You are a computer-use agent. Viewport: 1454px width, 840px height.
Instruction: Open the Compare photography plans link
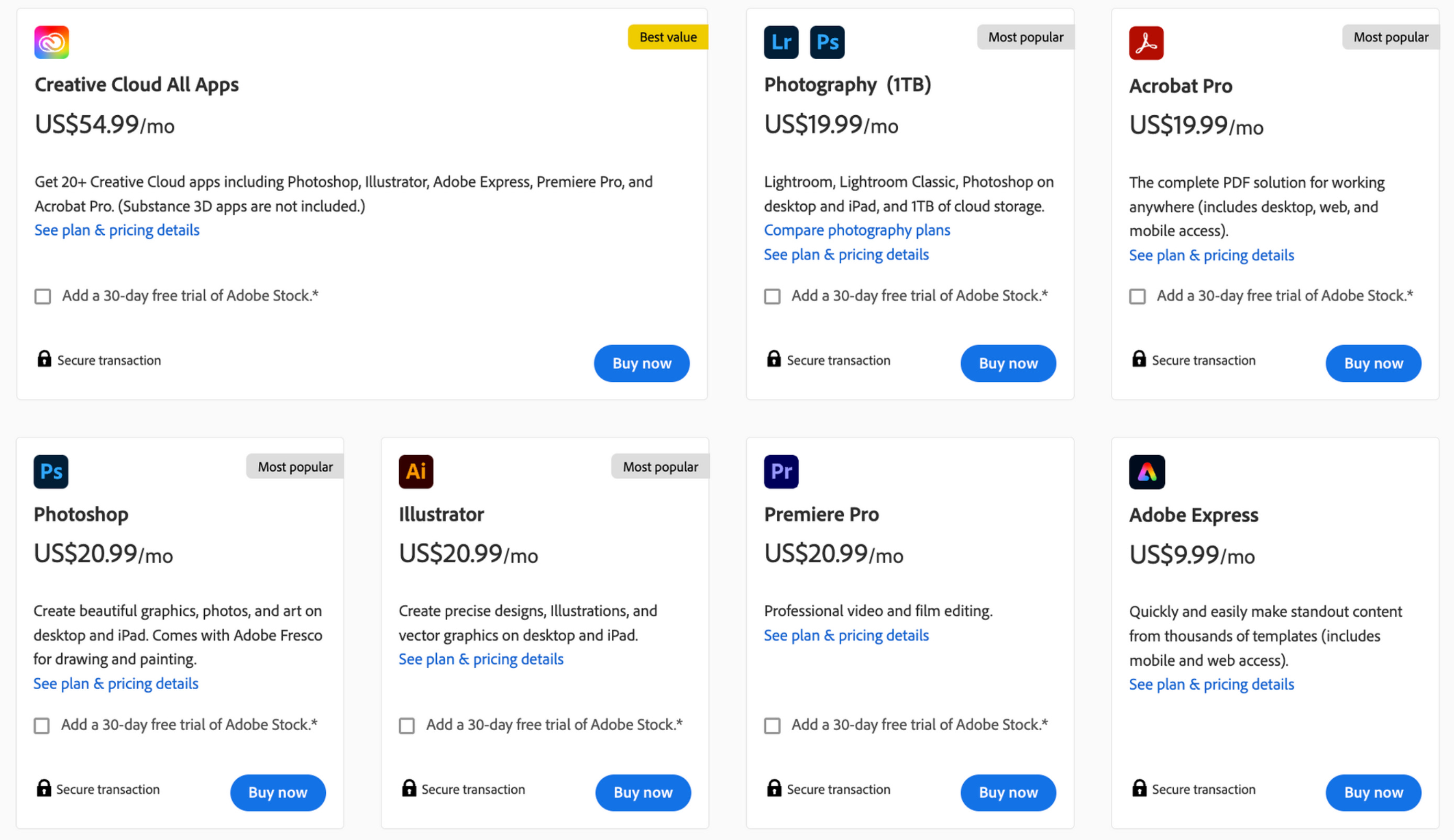(x=856, y=230)
